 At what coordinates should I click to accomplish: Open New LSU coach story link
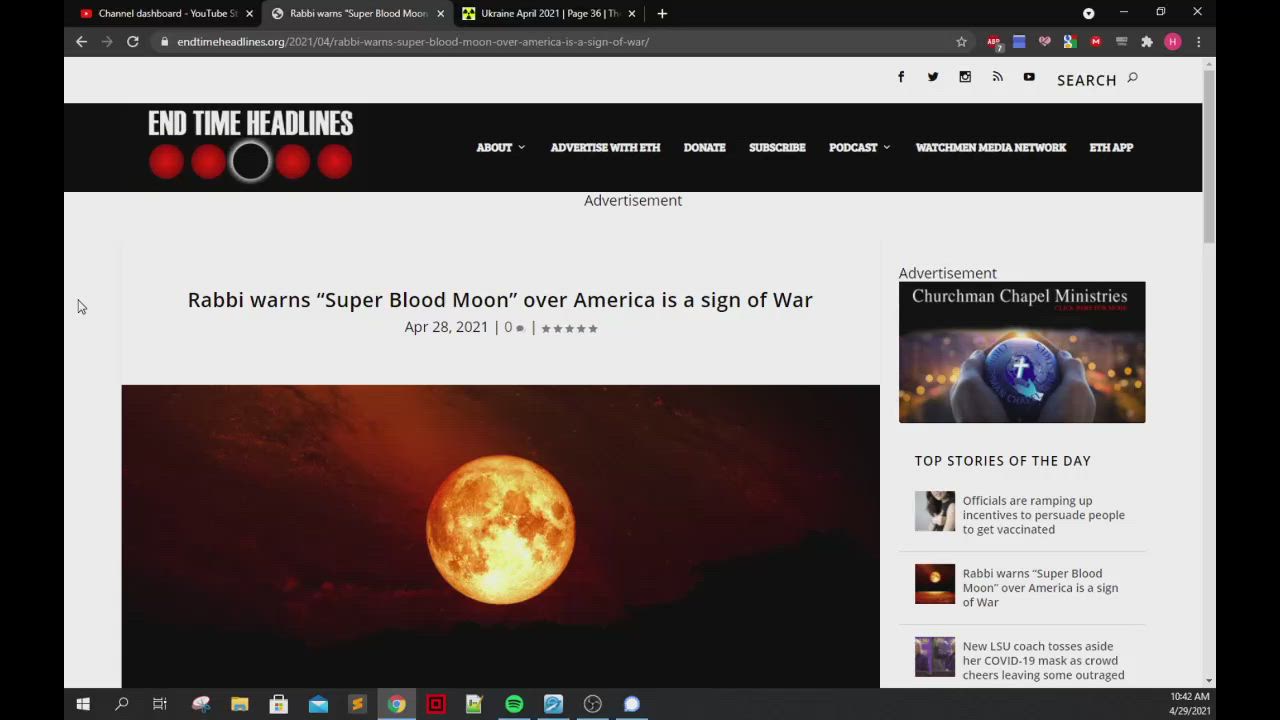(1043, 661)
